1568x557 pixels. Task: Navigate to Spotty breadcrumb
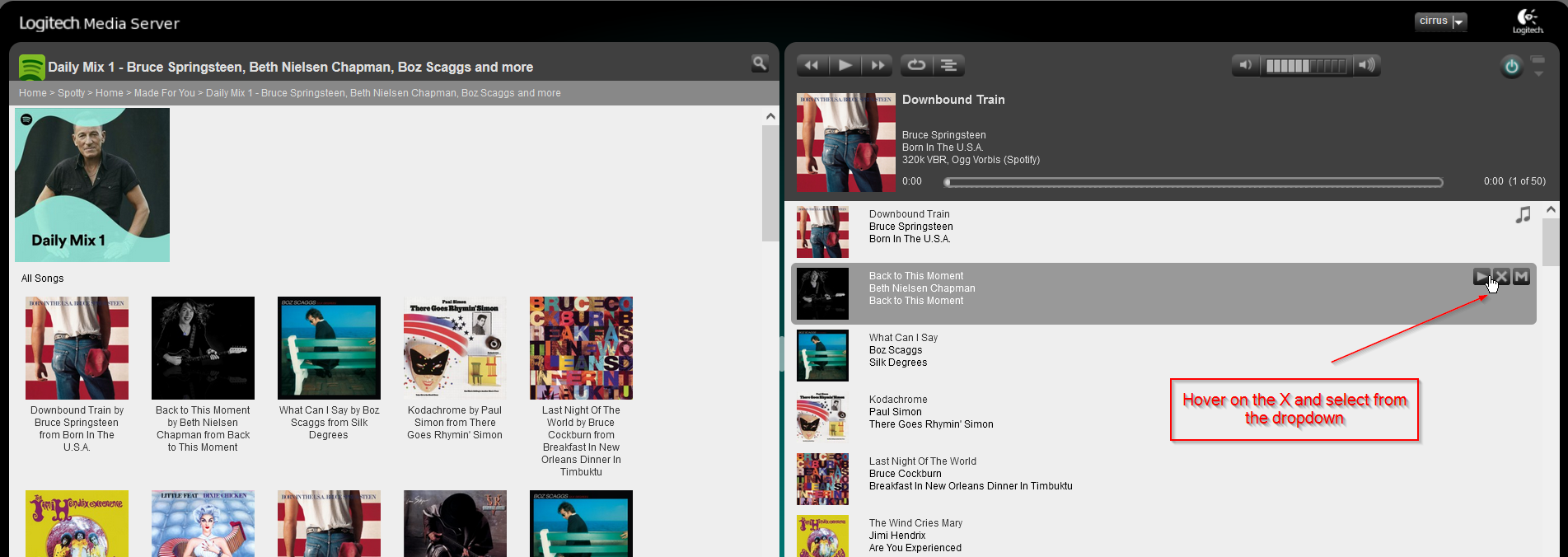coord(72,93)
